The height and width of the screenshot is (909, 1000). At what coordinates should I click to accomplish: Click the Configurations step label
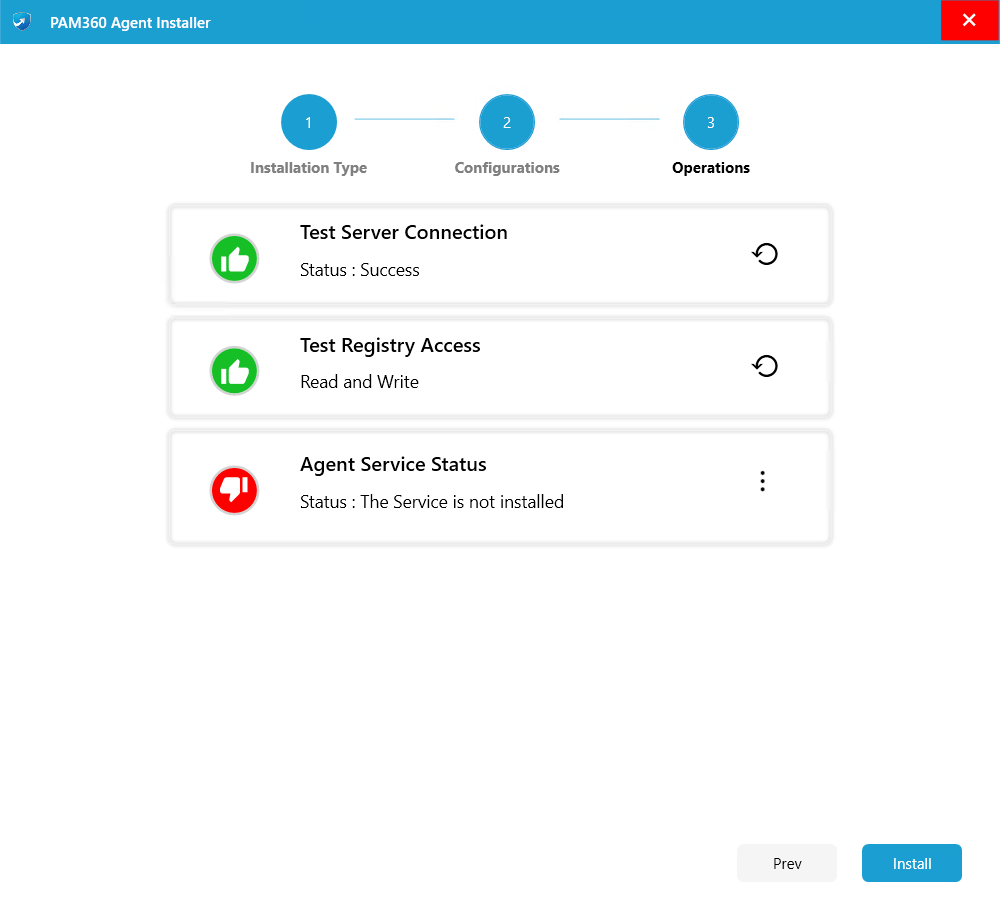(x=506, y=168)
